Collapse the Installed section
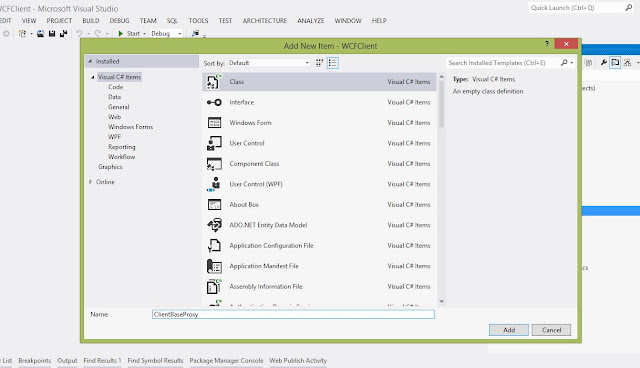Screen dimensions: 640x368 [x=90, y=61]
